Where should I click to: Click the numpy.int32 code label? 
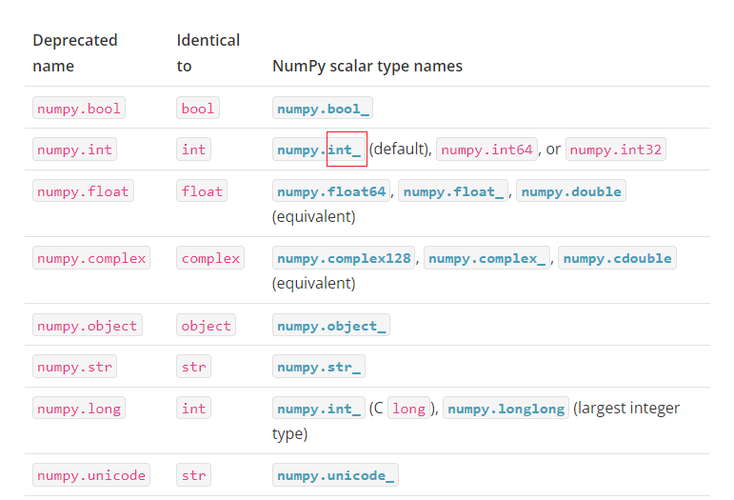coord(616,150)
